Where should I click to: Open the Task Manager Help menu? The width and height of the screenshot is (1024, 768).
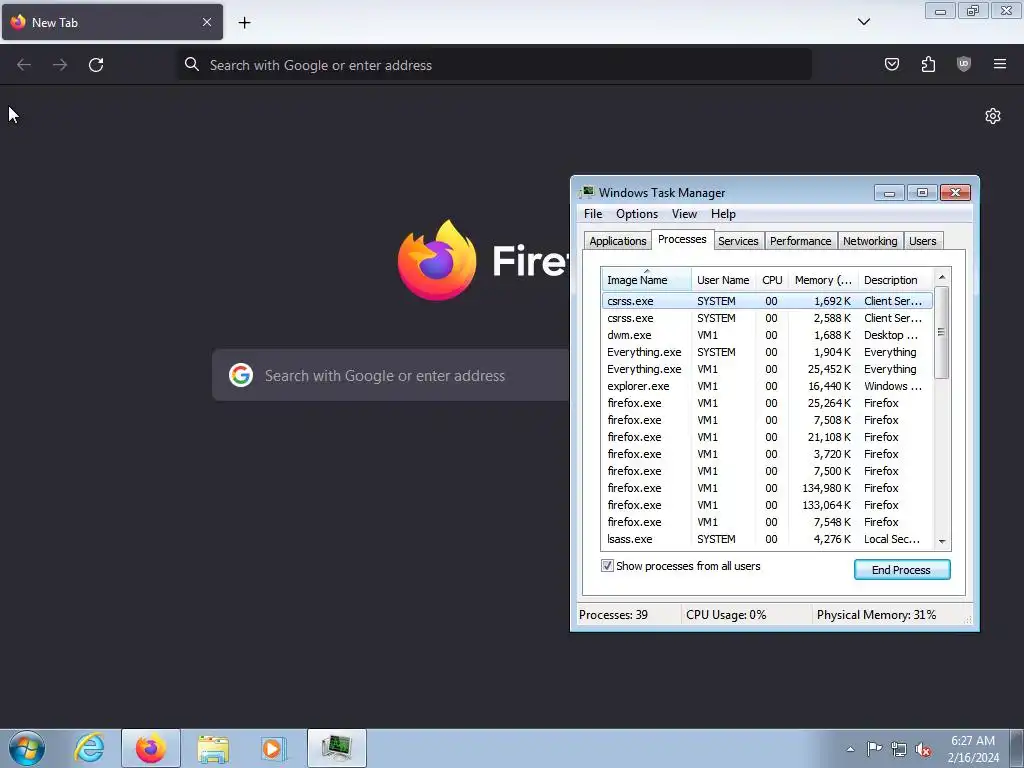(x=723, y=214)
